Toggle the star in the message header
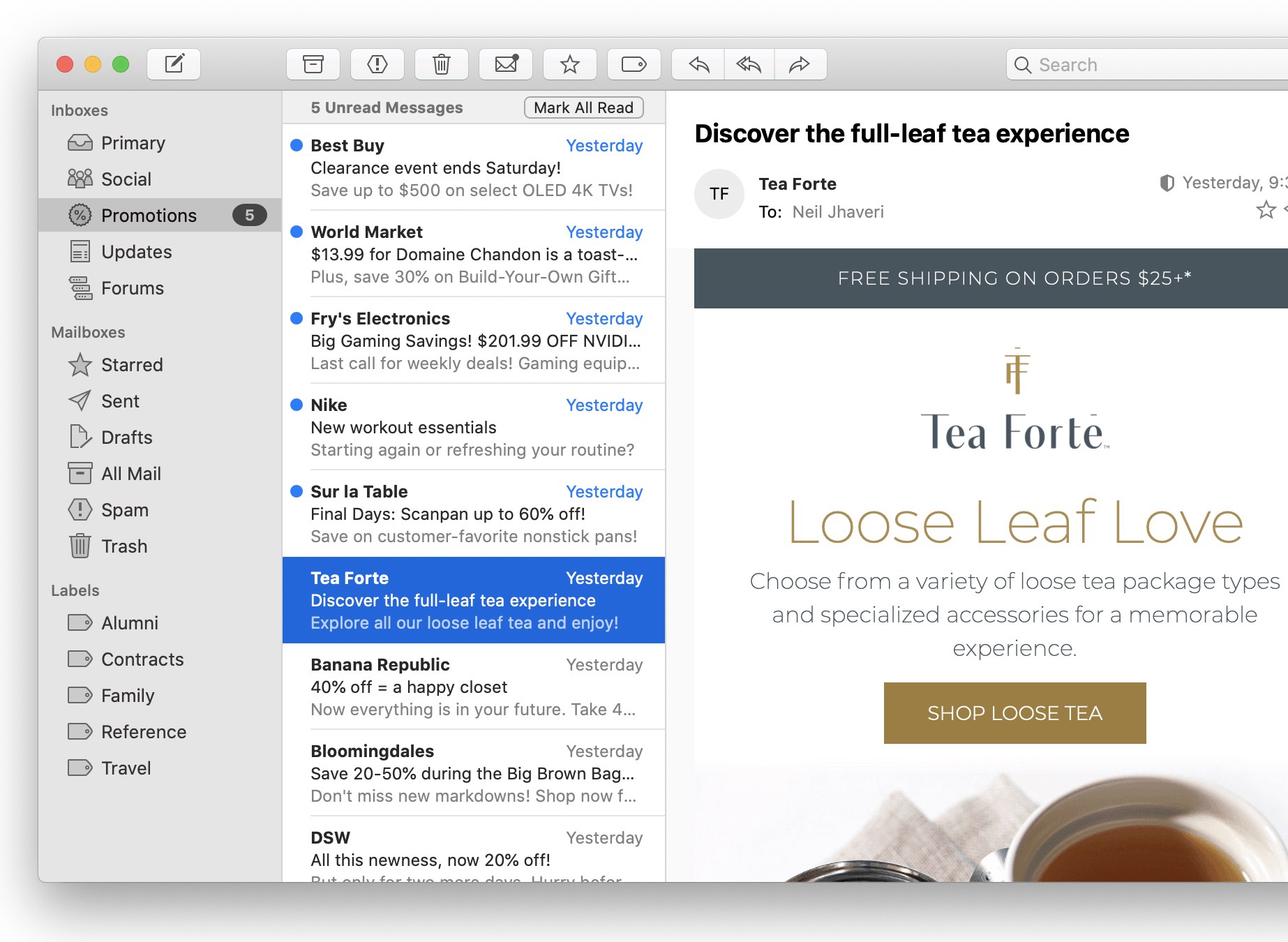Viewport: 1288px width, 942px height. [x=1266, y=209]
